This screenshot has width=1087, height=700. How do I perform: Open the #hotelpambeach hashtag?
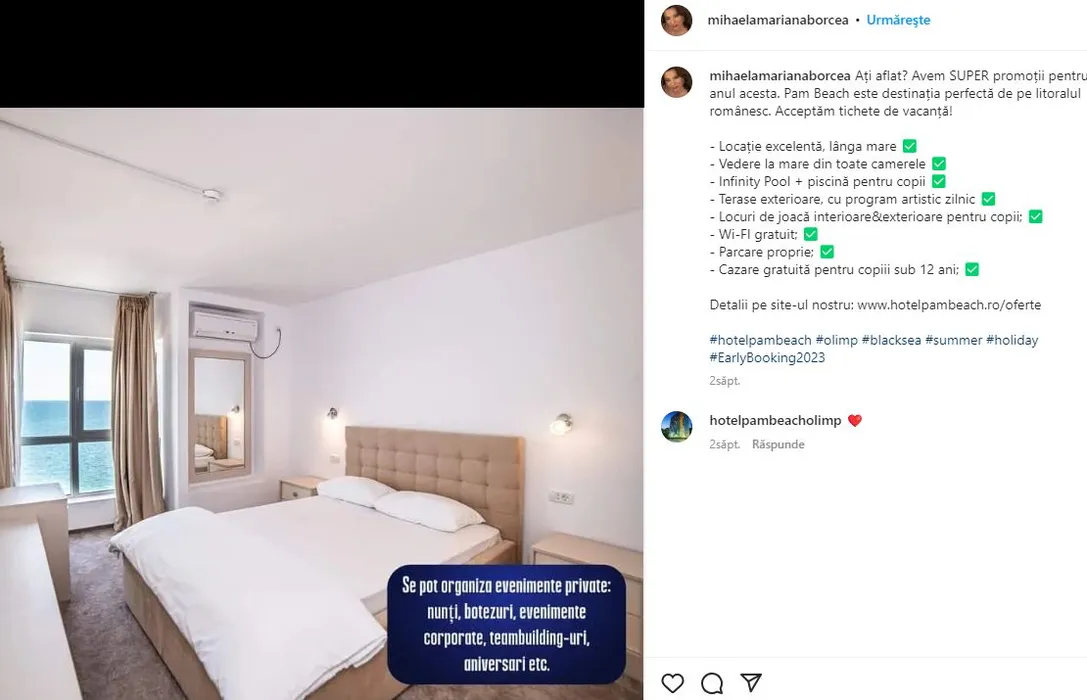(760, 340)
